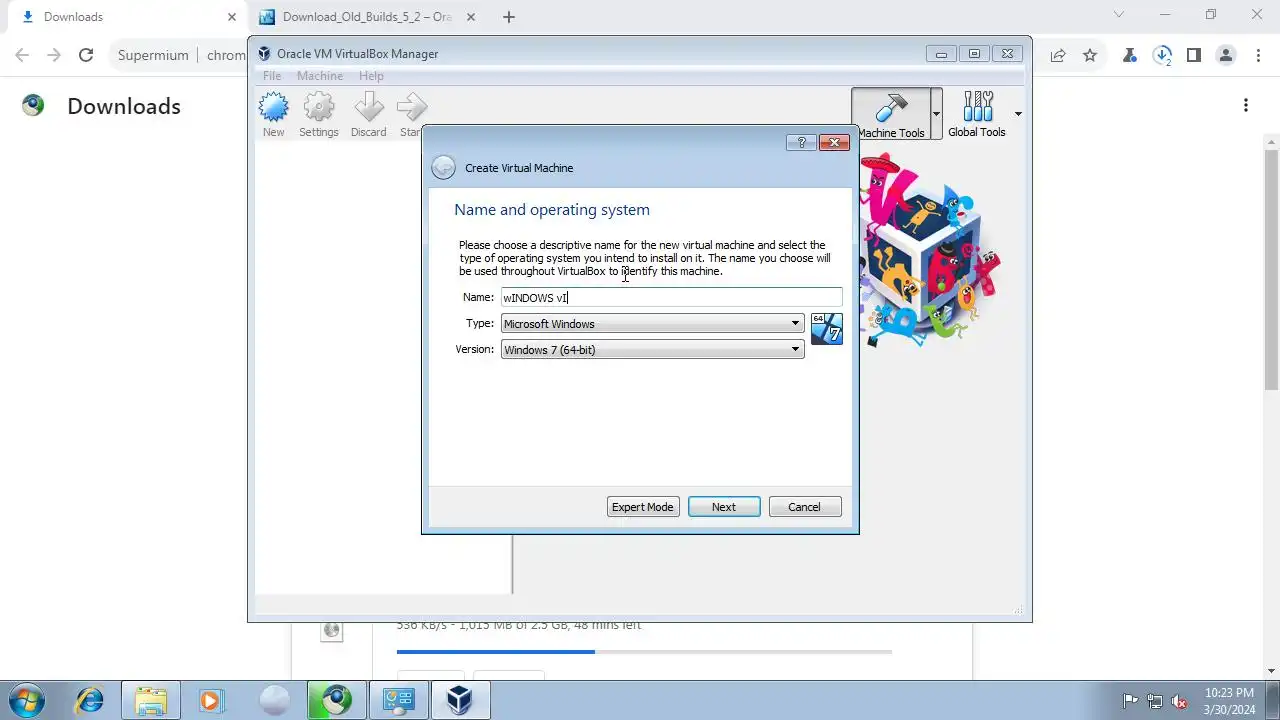
Task: Close the Download_Old_Builds tab
Action: [471, 17]
